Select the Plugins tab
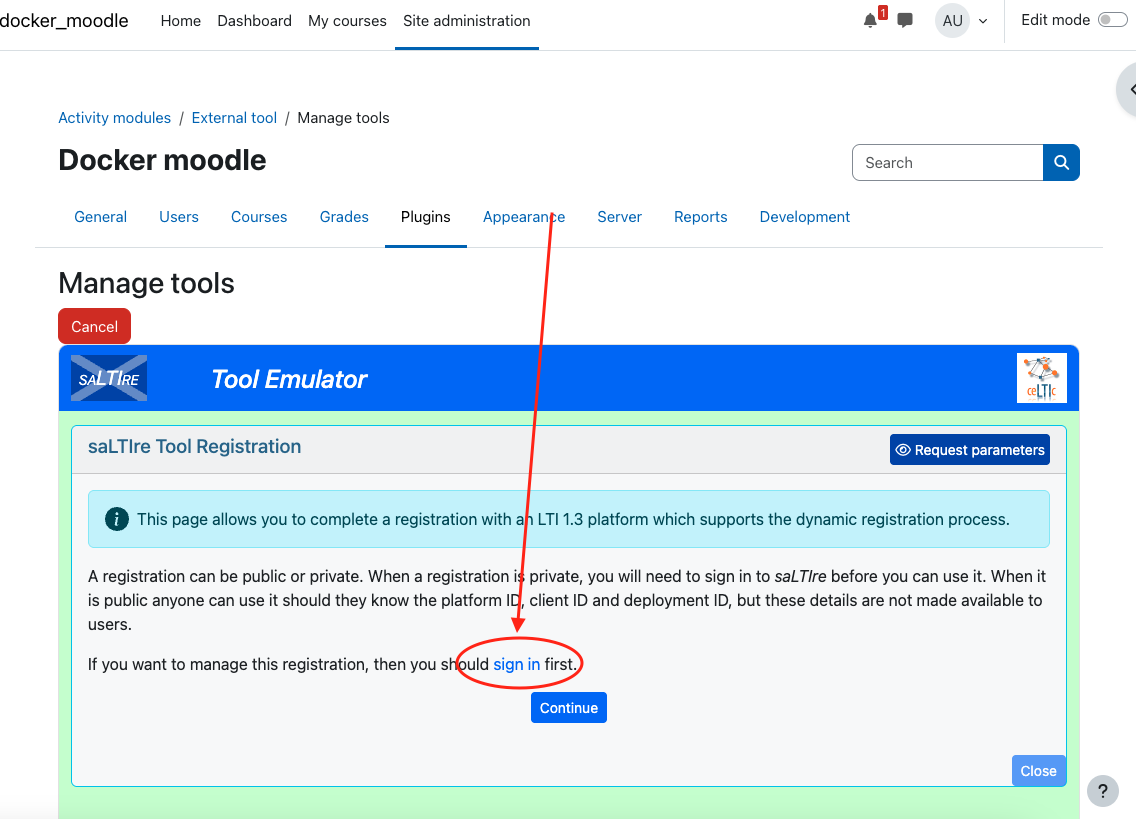The image size is (1136, 819). pyautogui.click(x=425, y=217)
